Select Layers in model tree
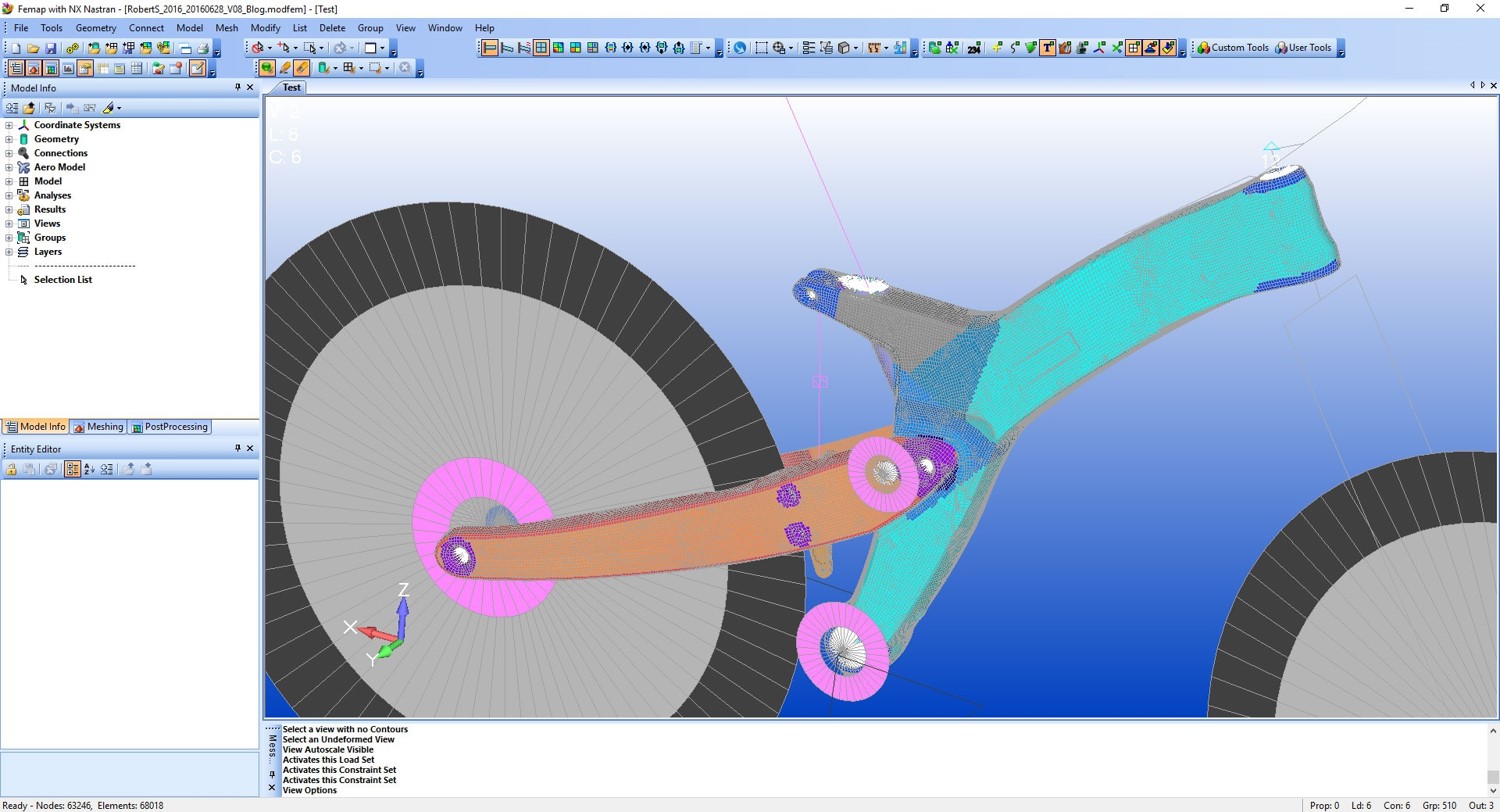1500x812 pixels. tap(48, 252)
